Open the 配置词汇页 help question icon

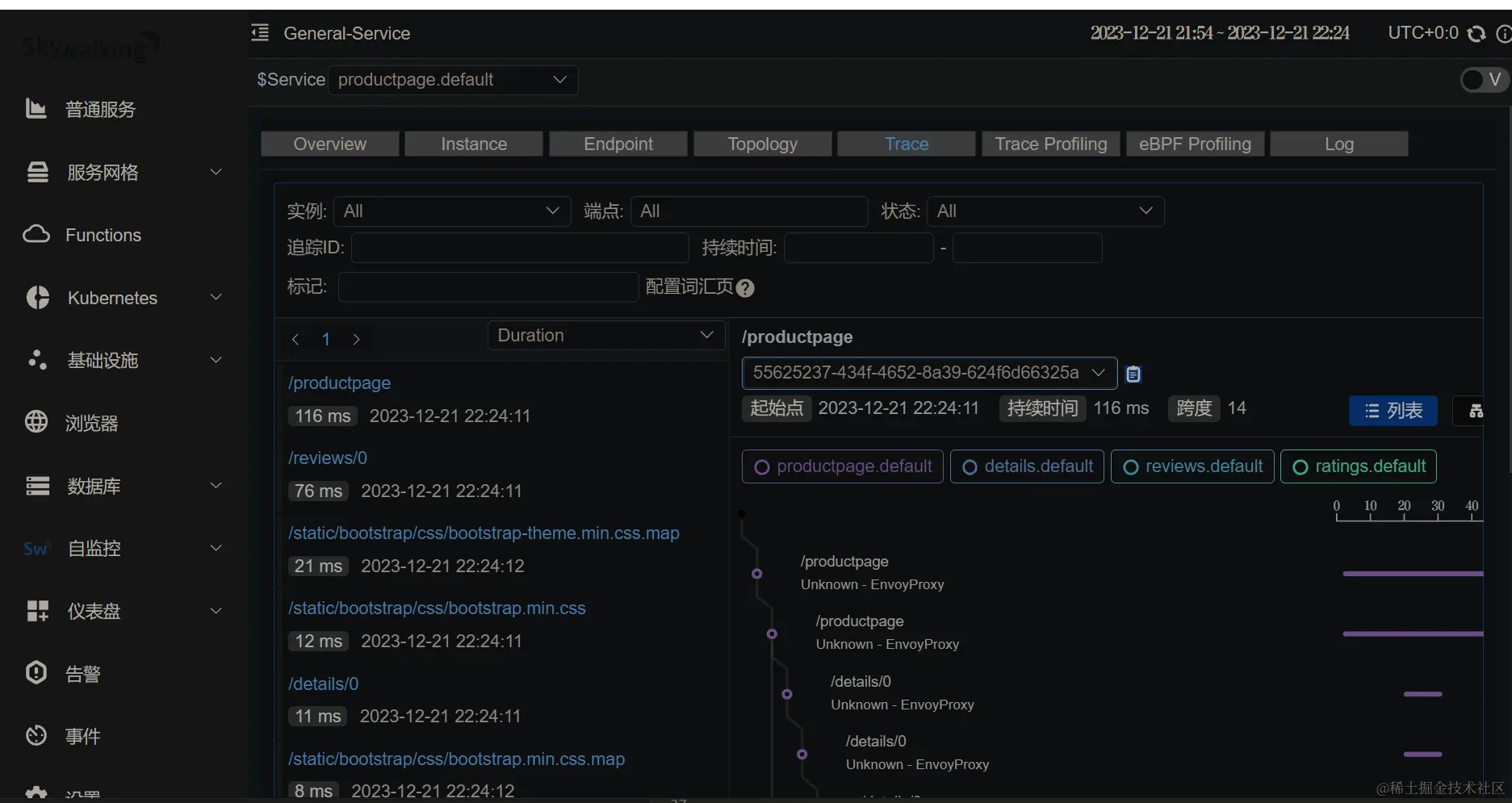[x=745, y=288]
